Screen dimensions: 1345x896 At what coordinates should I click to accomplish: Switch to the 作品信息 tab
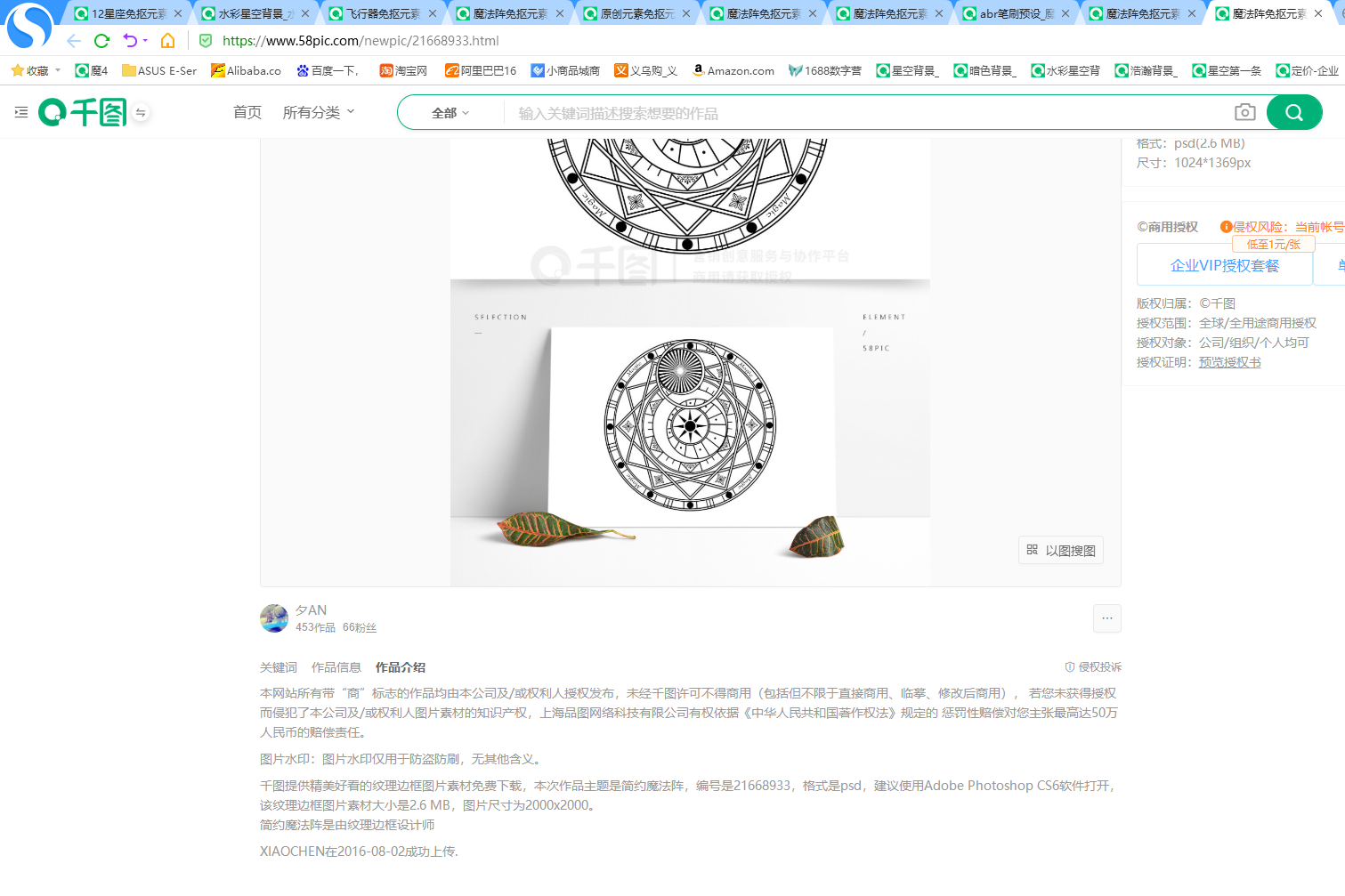[x=336, y=667]
